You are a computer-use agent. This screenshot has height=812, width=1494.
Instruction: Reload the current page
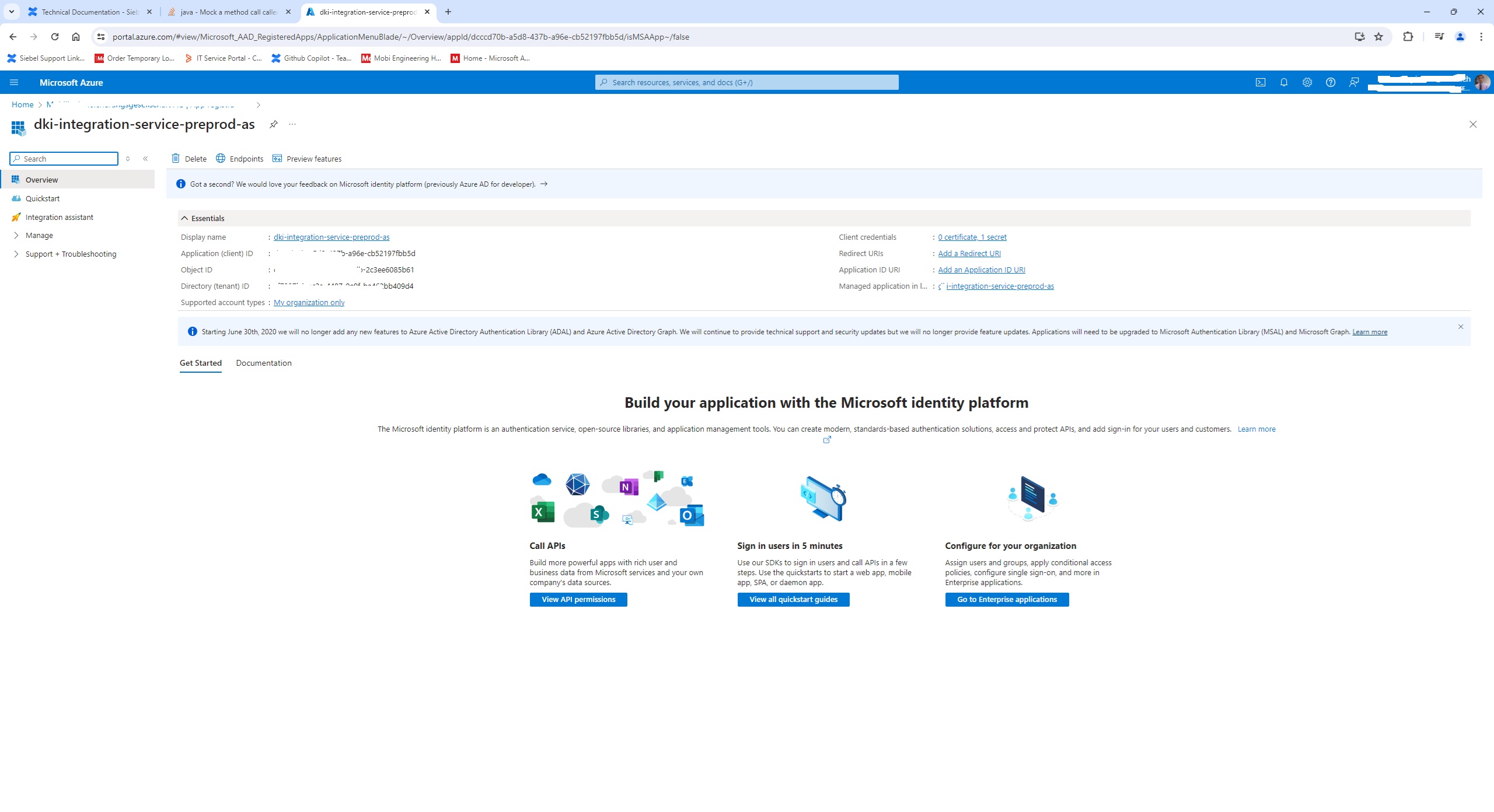[x=55, y=37]
